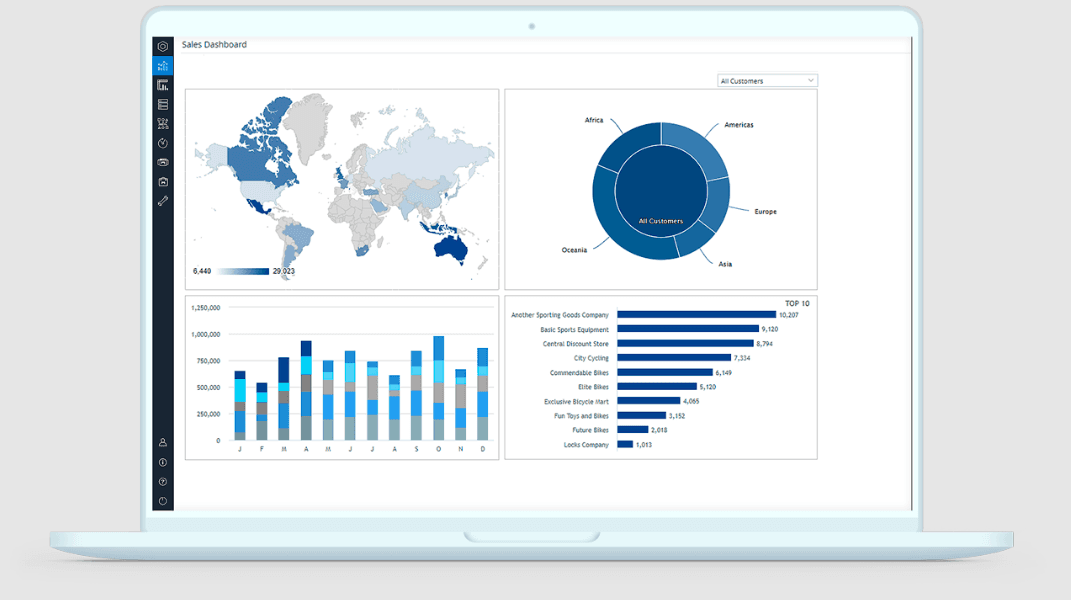Open the user profile sidebar icon

pyautogui.click(x=163, y=443)
